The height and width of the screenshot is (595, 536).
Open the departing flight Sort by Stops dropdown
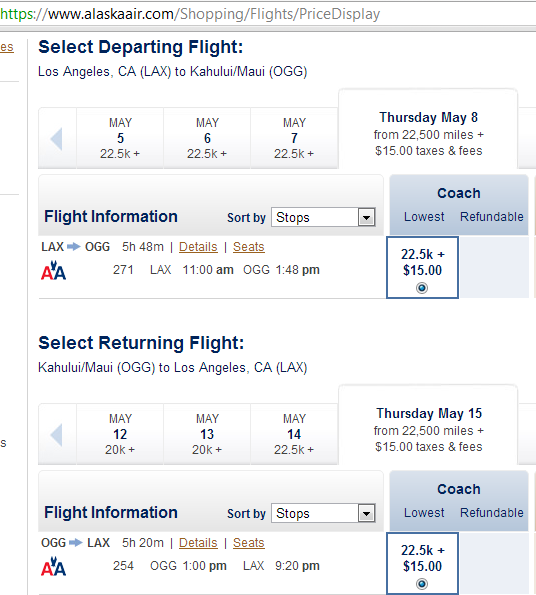tap(323, 217)
